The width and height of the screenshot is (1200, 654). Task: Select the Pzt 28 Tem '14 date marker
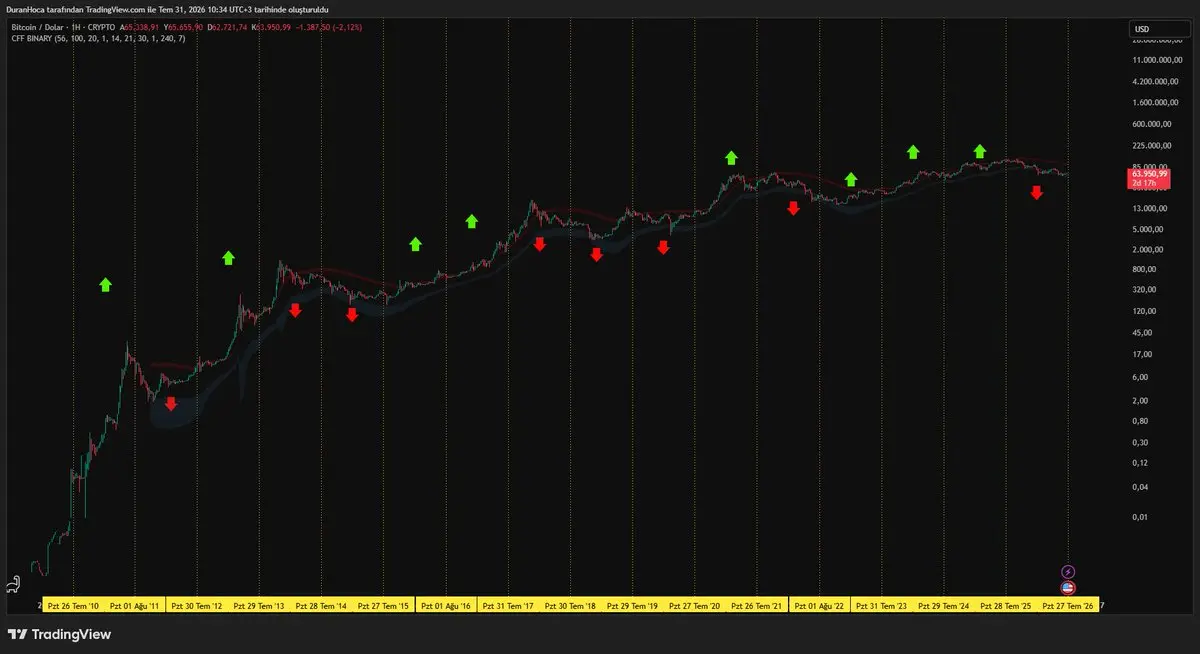coord(321,606)
